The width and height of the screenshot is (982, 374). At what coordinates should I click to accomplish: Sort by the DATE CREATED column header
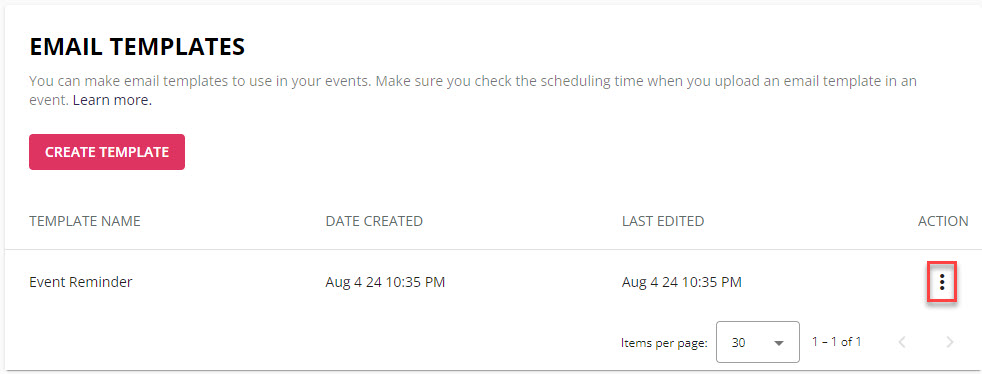coord(374,221)
